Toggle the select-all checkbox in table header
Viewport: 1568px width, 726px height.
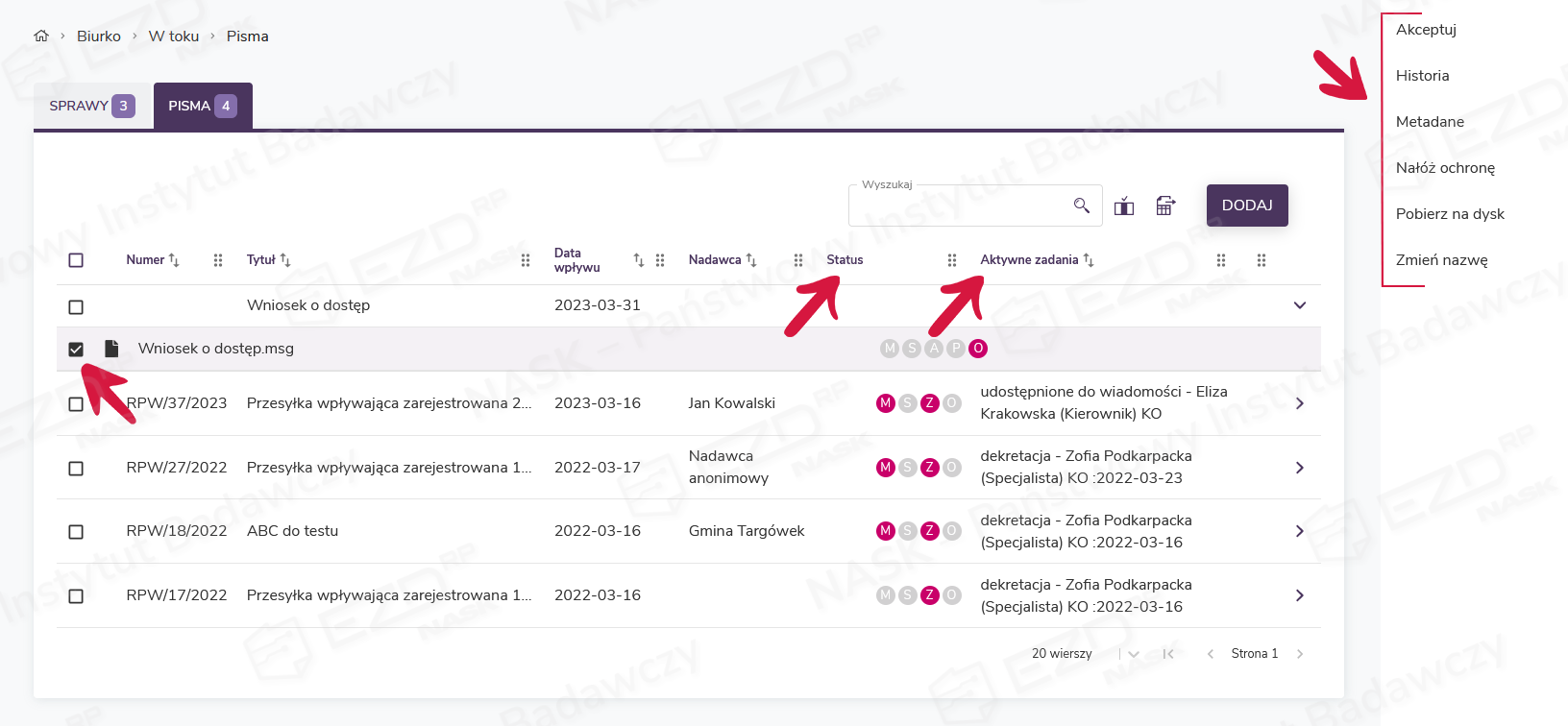(76, 260)
